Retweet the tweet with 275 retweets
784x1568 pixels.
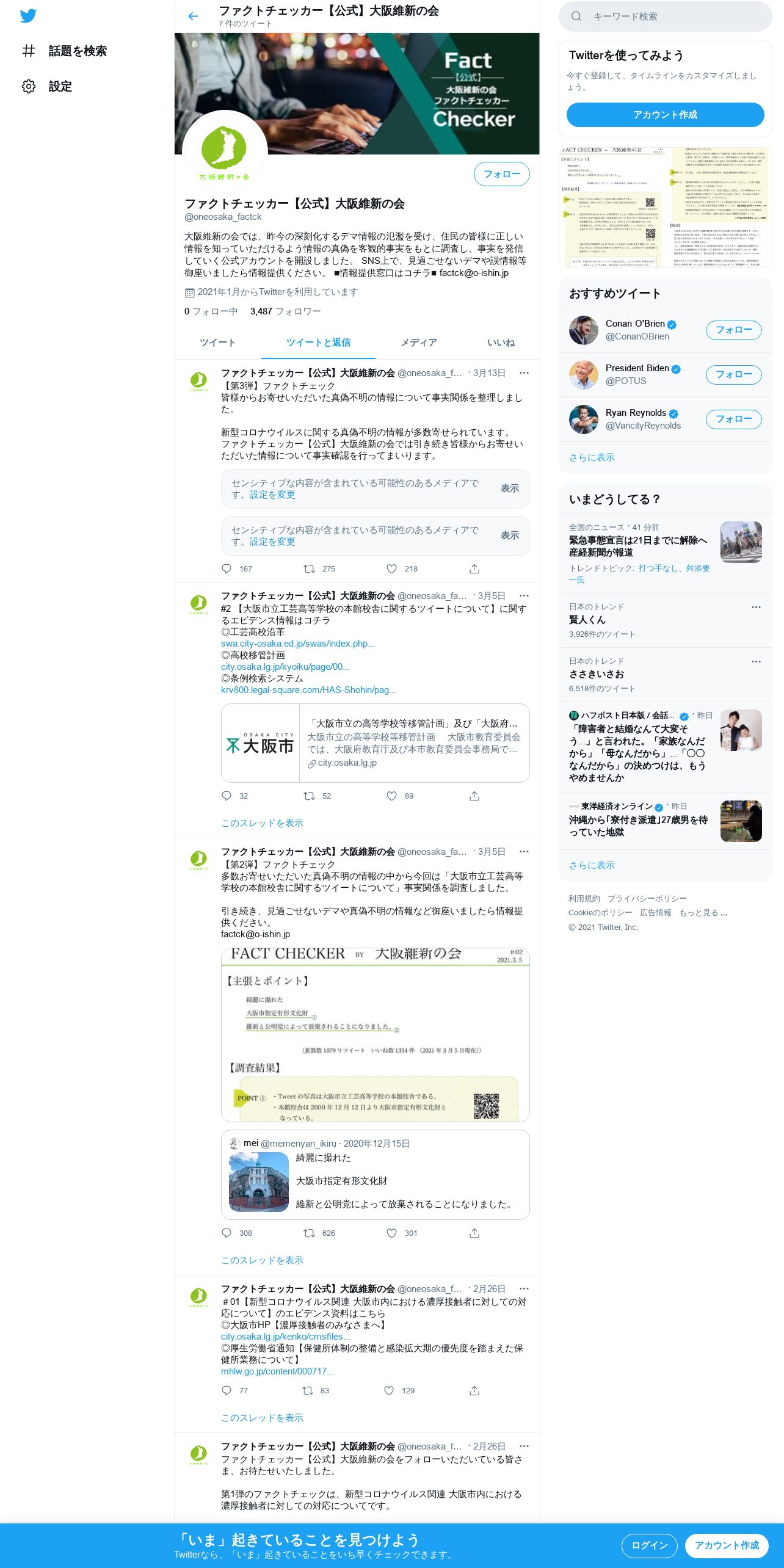(310, 569)
